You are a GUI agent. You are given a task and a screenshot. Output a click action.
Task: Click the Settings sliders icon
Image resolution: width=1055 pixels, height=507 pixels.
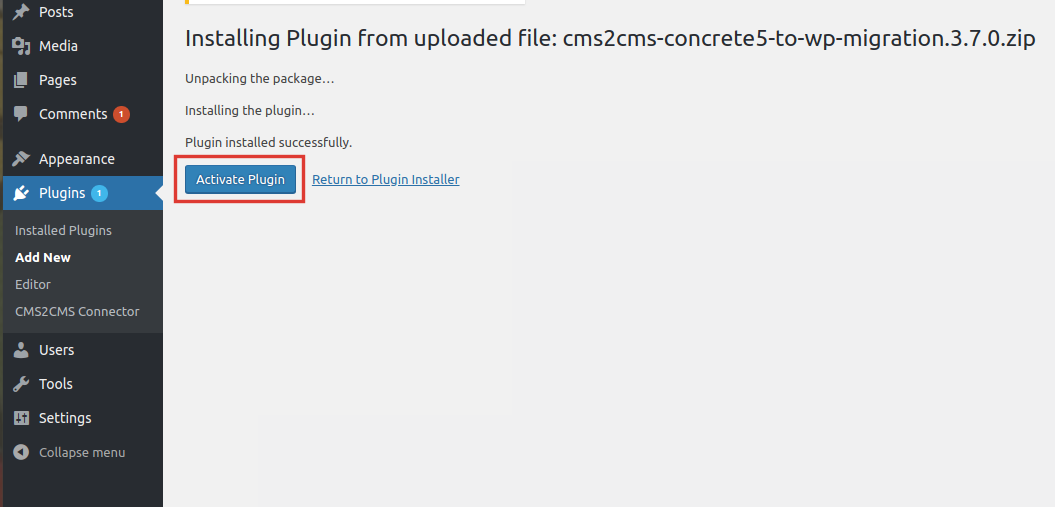click(x=22, y=418)
